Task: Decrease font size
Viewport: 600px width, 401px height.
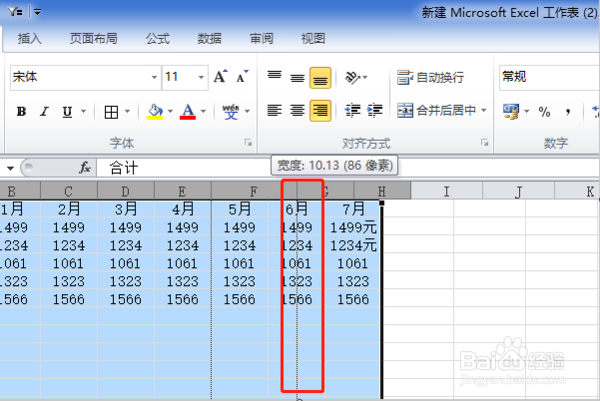Action: (242, 77)
